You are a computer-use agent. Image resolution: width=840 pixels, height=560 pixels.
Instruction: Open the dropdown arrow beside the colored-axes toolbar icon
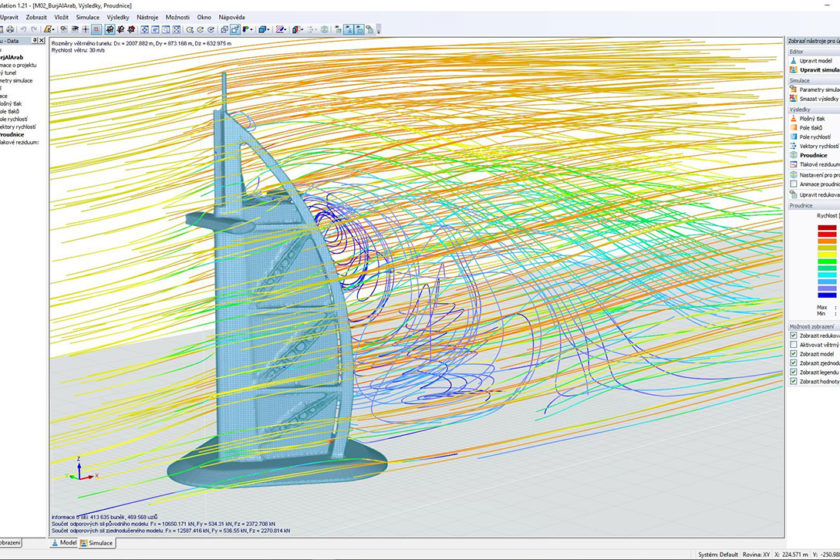tap(251, 29)
